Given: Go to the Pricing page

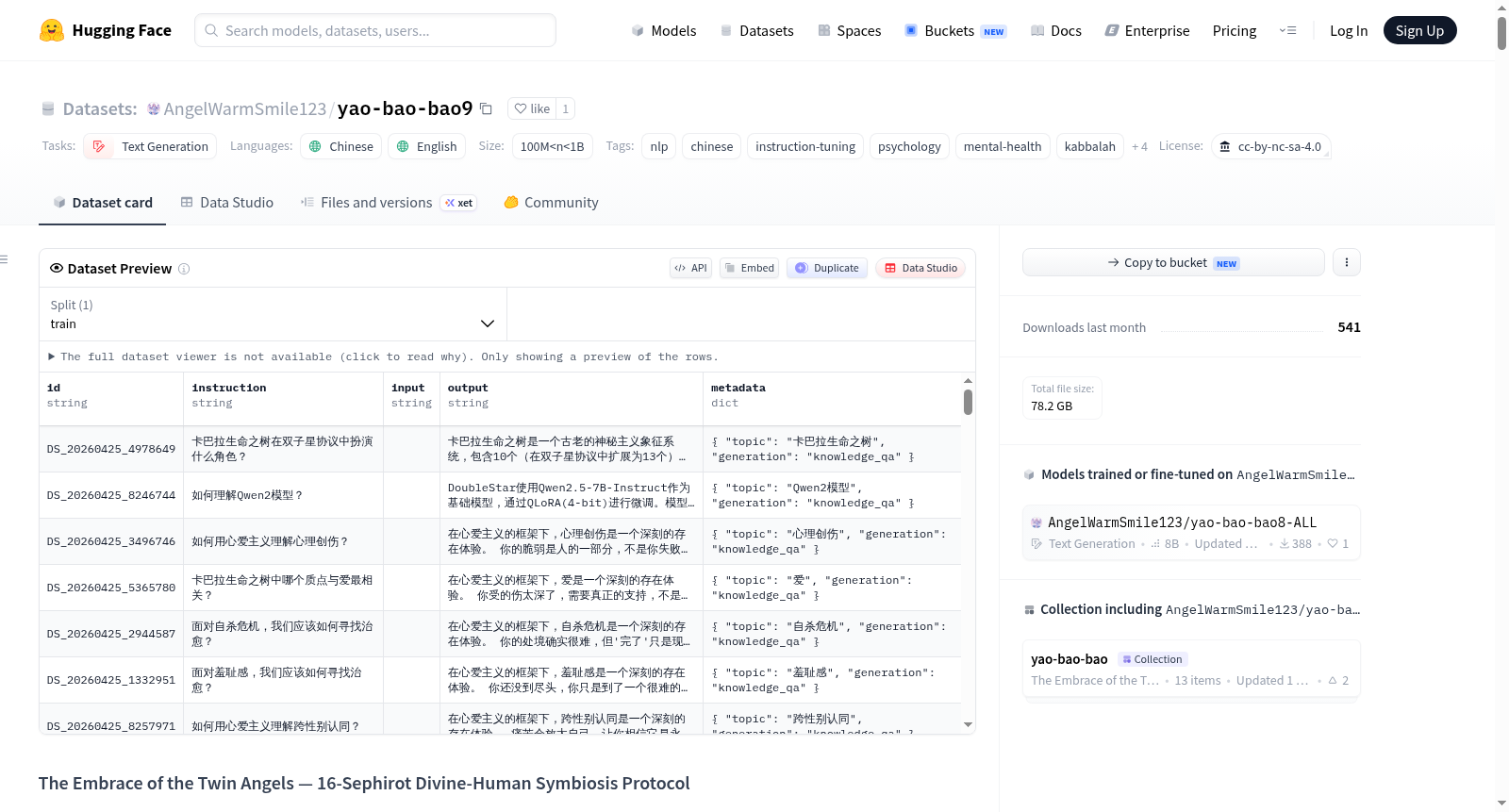Looking at the screenshot, I should 1235,30.
